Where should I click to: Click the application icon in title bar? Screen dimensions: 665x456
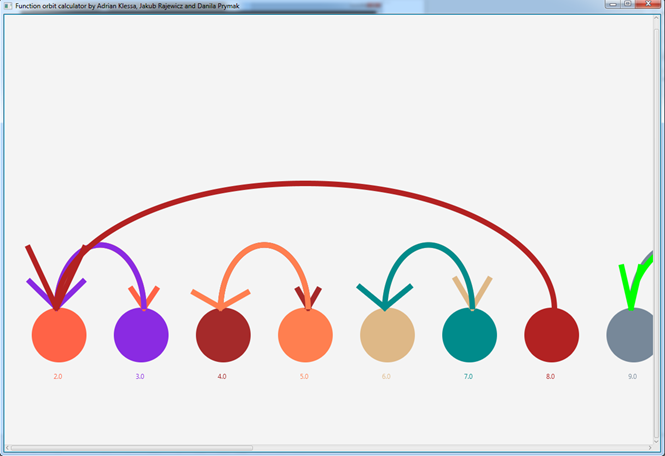tap(8, 6)
